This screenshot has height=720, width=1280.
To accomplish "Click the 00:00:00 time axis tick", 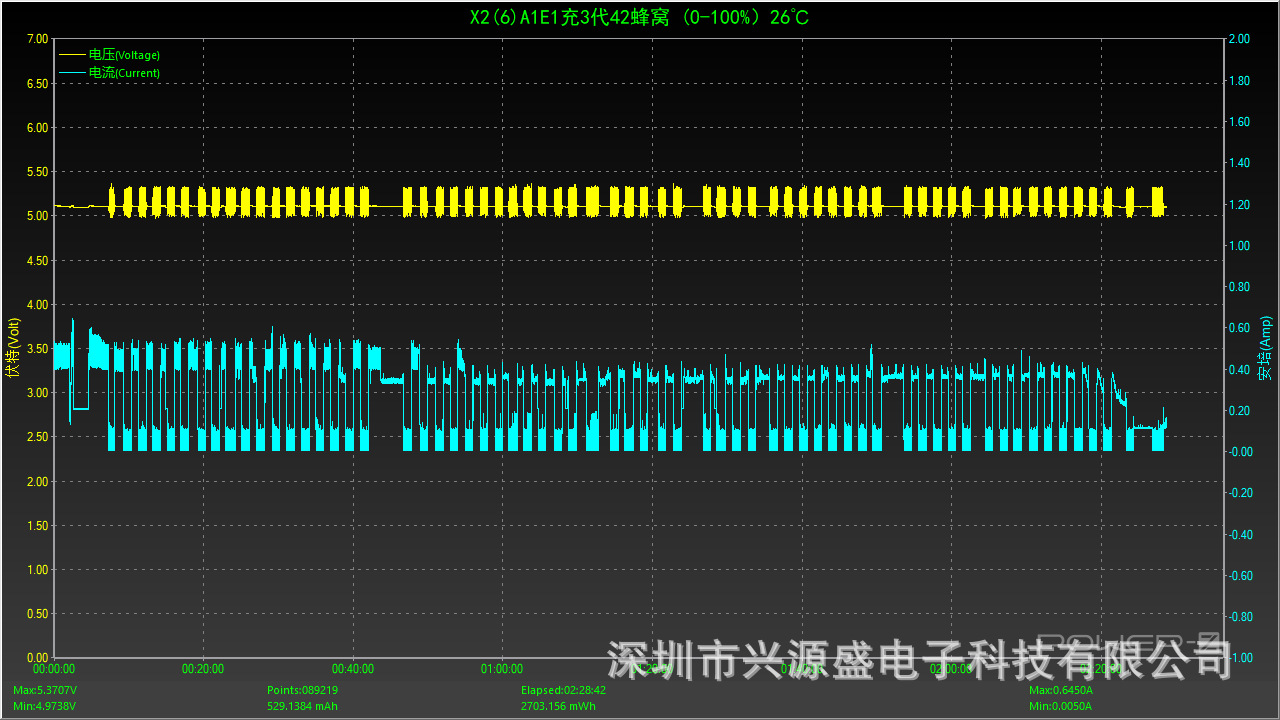I will [x=54, y=669].
